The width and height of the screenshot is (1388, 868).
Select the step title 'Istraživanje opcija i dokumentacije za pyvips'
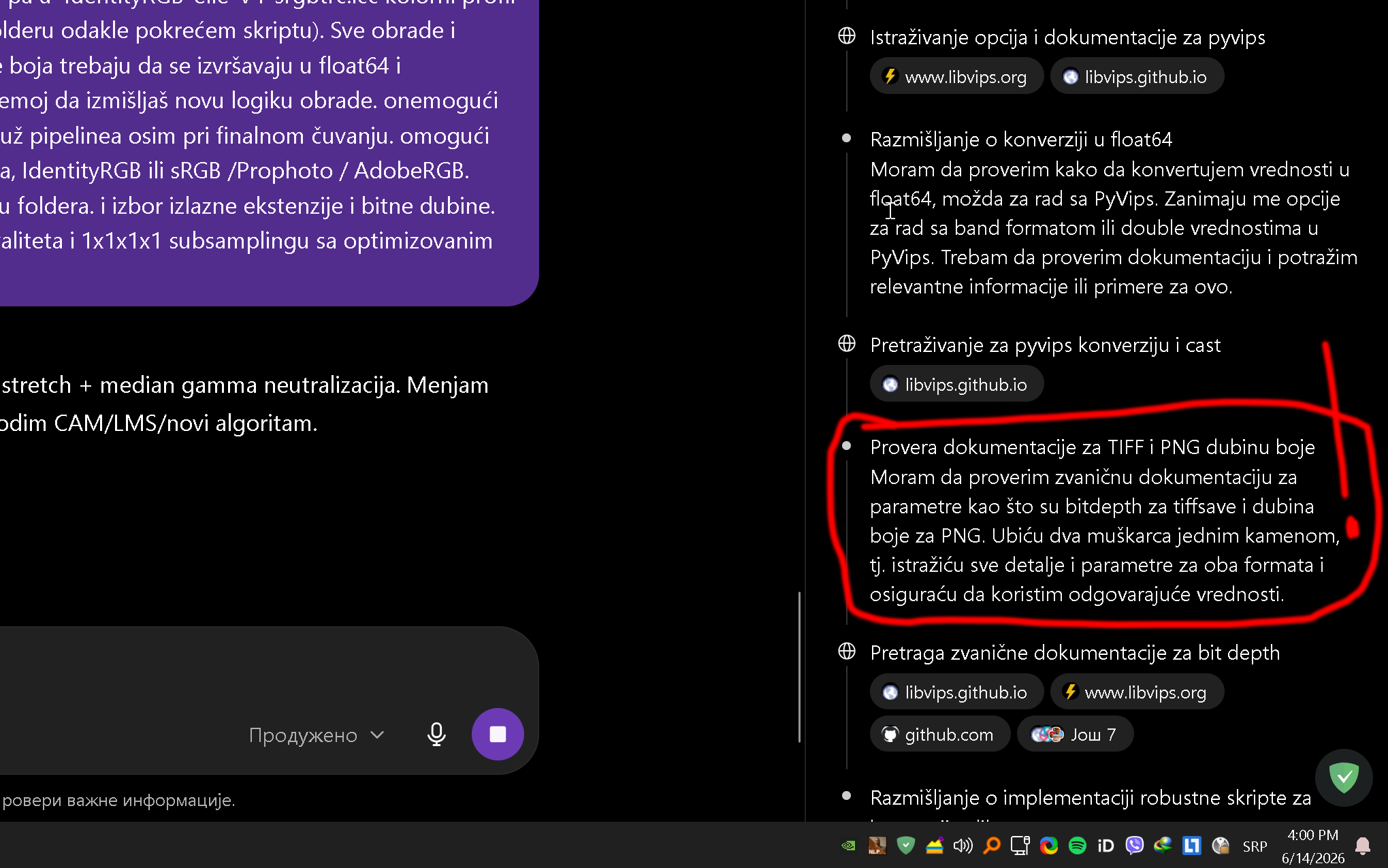[x=1067, y=37]
